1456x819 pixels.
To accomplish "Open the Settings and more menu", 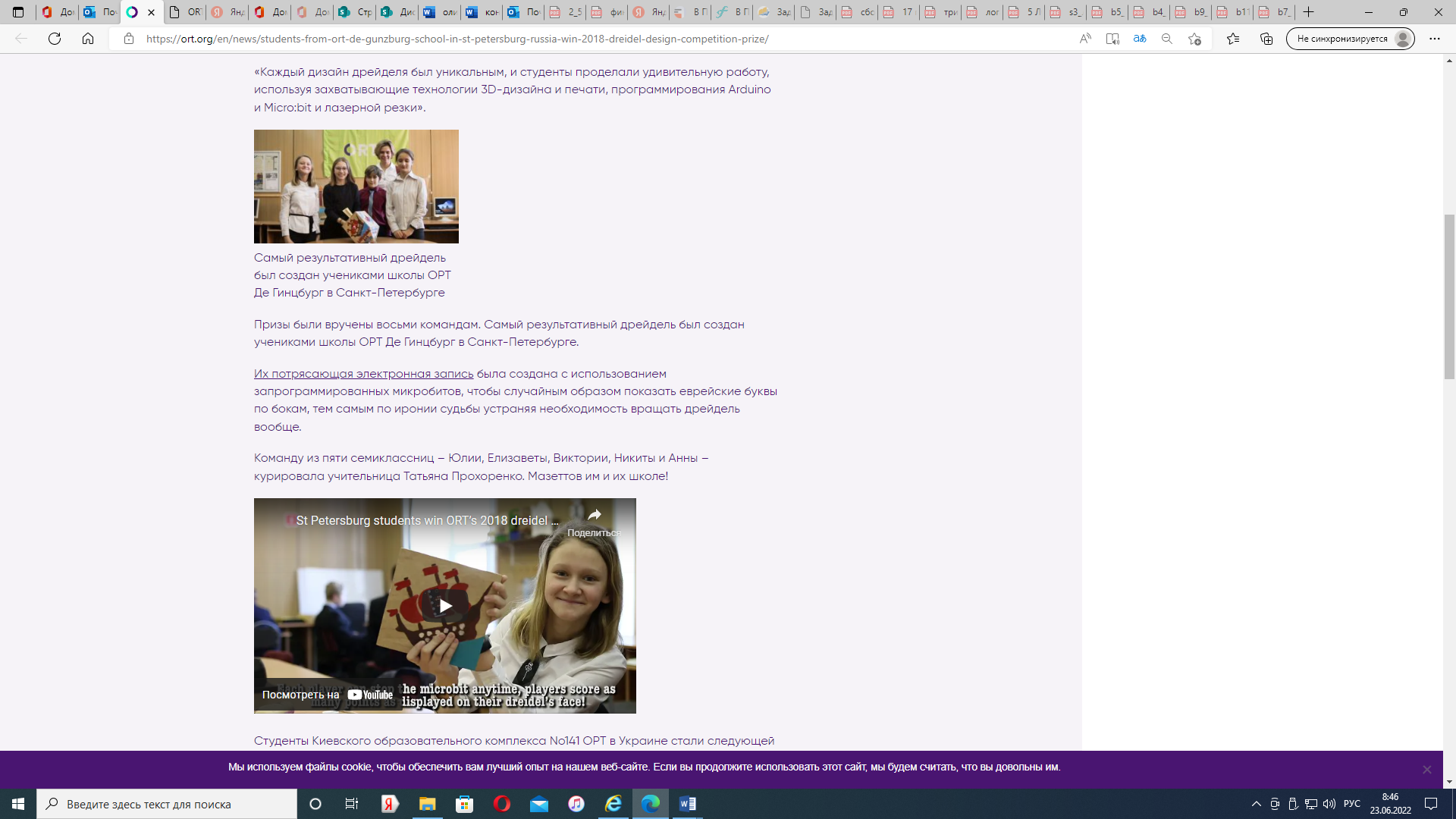I will (1434, 39).
